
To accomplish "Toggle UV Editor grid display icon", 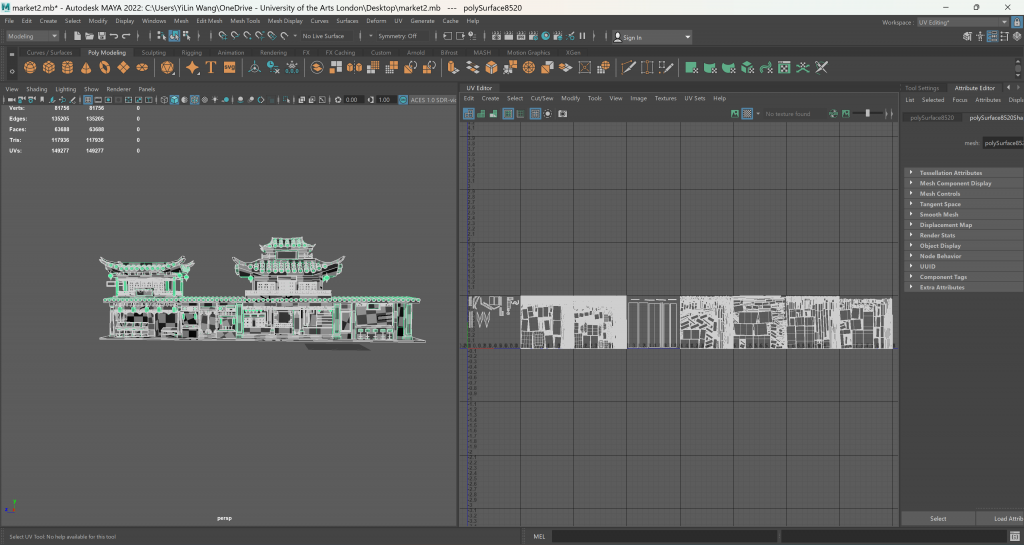I will pos(535,114).
